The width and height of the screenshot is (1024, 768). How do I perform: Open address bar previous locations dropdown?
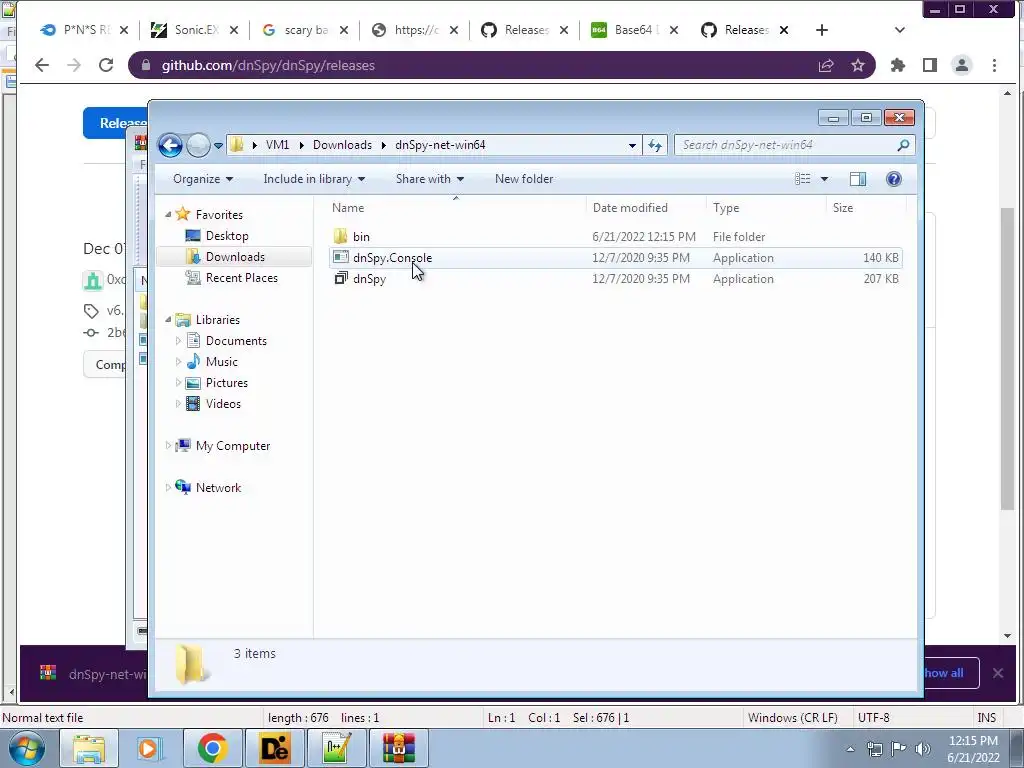[632, 146]
